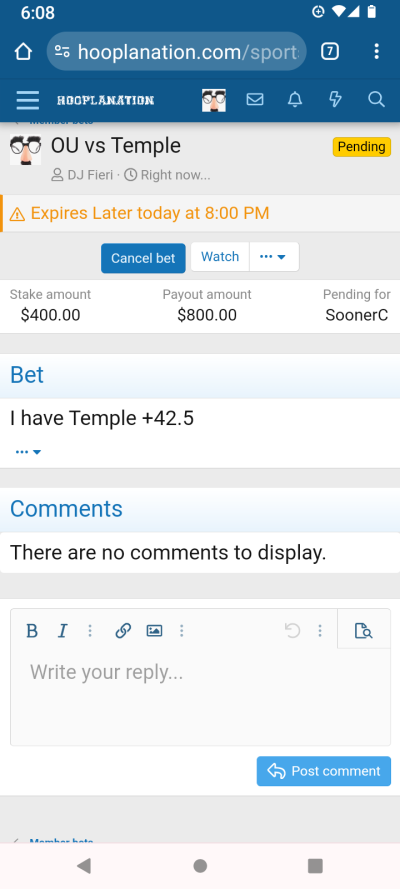Toggle bold formatting in the reply editor
The width and height of the screenshot is (400, 889).
tap(32, 630)
